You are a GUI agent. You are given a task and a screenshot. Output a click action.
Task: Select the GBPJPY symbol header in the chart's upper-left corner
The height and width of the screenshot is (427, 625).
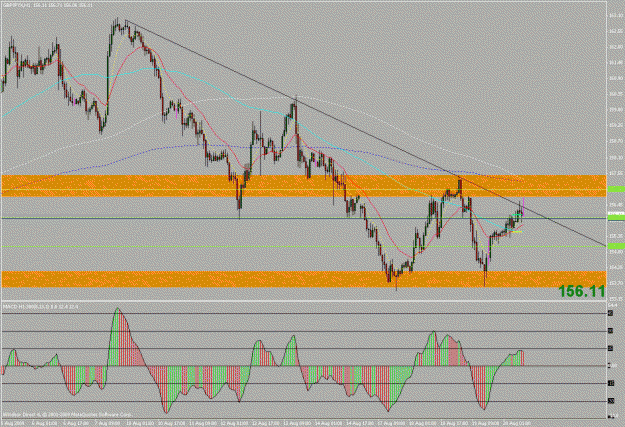[49, 4]
